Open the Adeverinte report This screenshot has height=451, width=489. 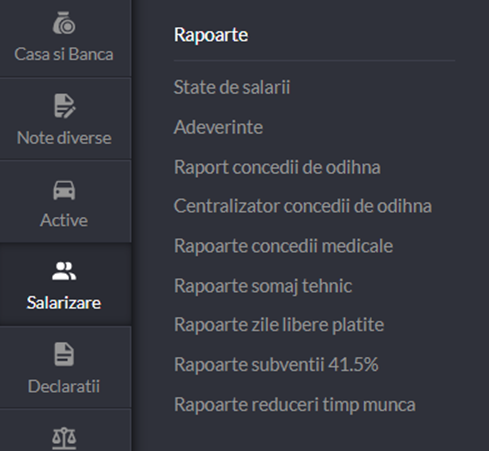218,127
